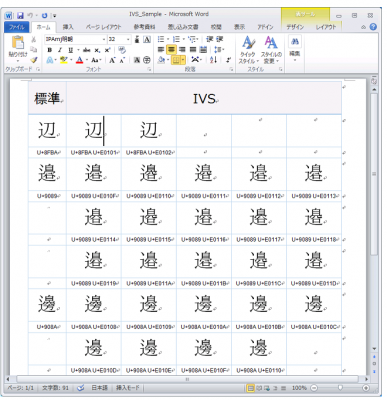Open the numbering list dropdown arrow
Screen dimensions: 387x400
click(183, 39)
